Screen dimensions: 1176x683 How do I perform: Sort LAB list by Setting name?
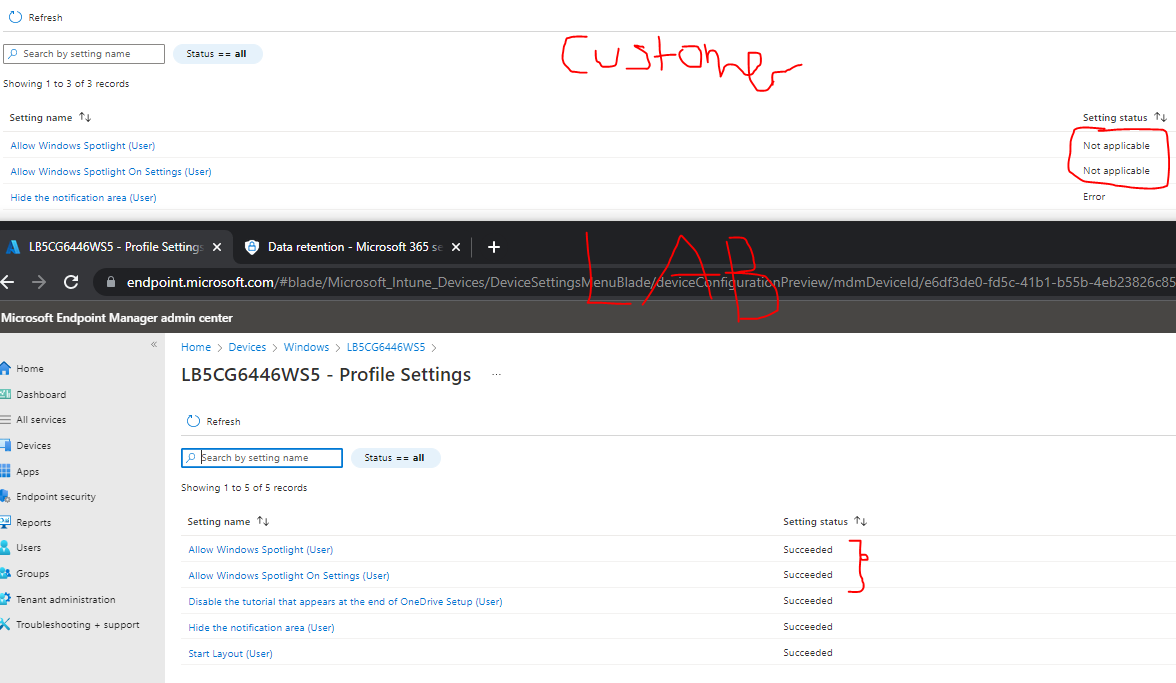pyautogui.click(x=228, y=522)
